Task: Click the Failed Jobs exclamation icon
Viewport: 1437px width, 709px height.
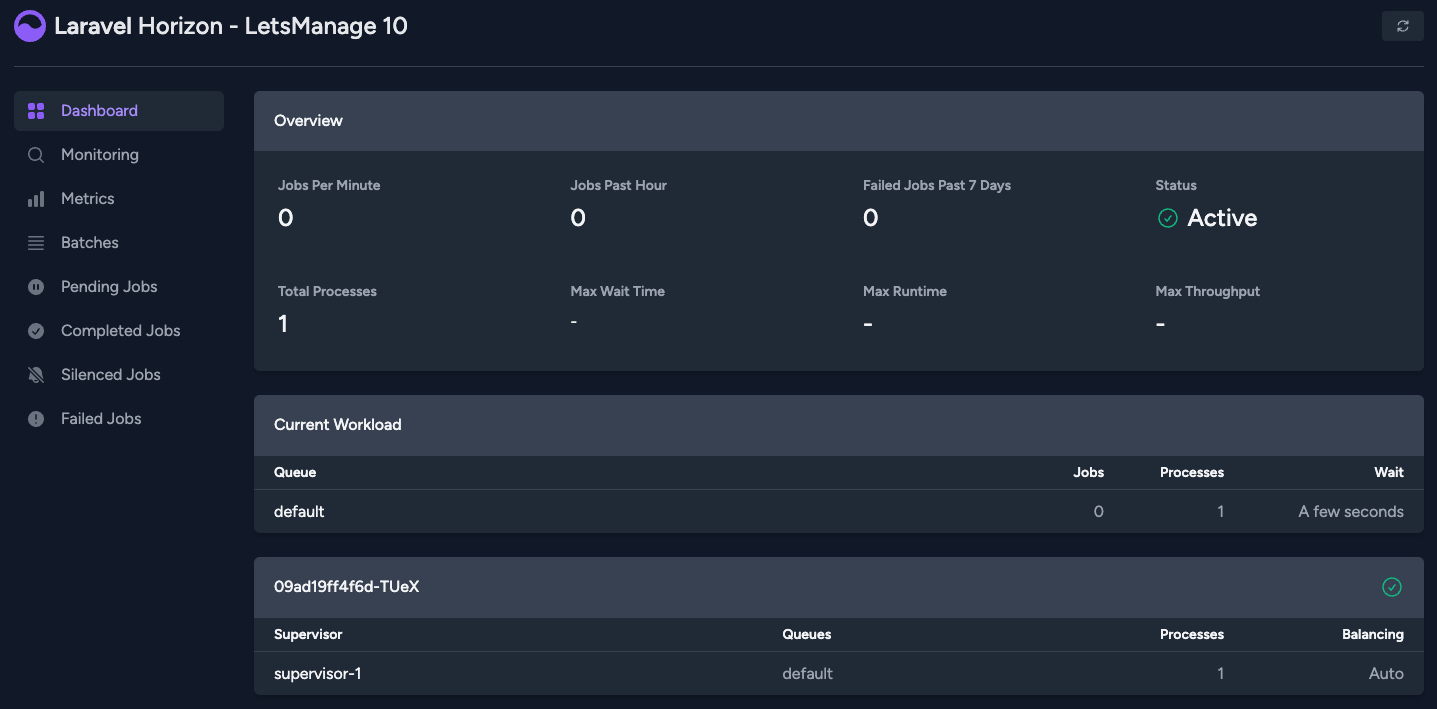Action: [36, 419]
